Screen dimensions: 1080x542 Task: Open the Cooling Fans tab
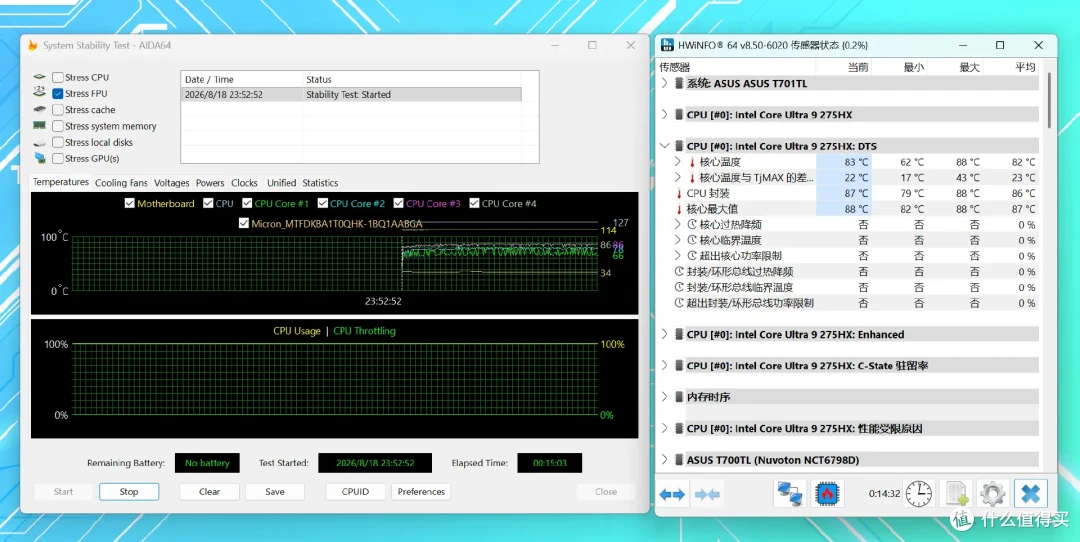(x=121, y=183)
